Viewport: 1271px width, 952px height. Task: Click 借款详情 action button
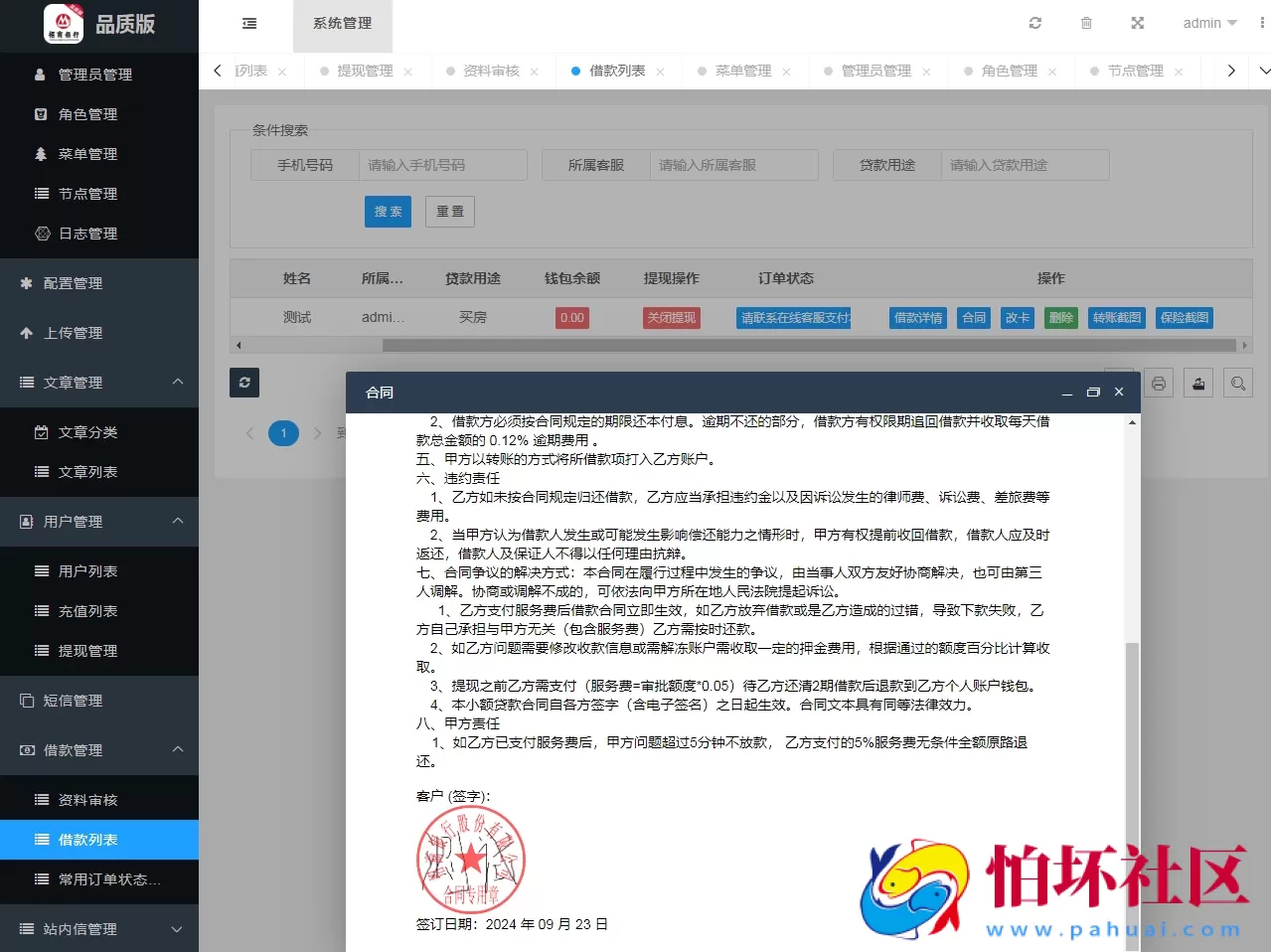click(x=916, y=317)
